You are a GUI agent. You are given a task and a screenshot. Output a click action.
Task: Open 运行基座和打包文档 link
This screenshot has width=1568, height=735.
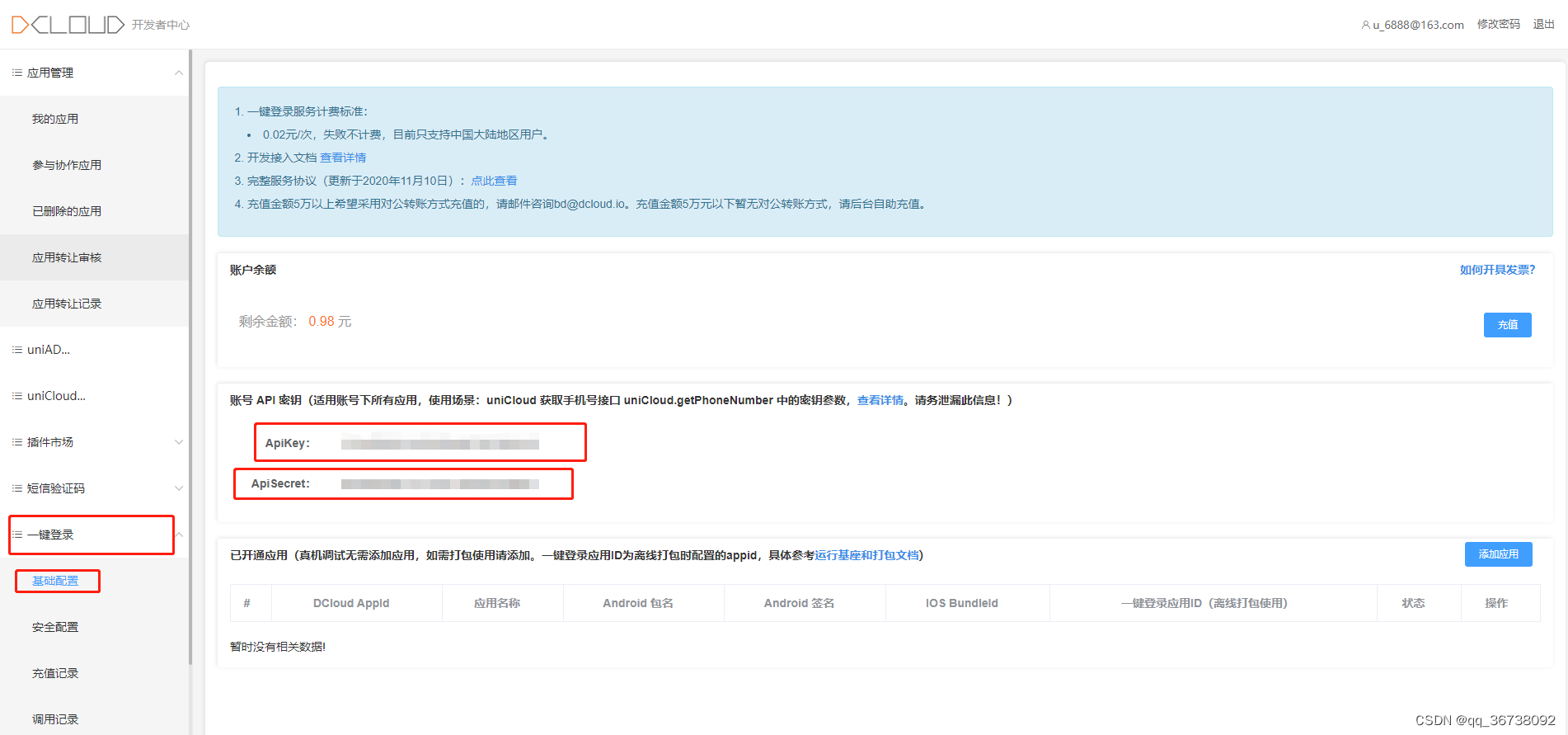866,555
